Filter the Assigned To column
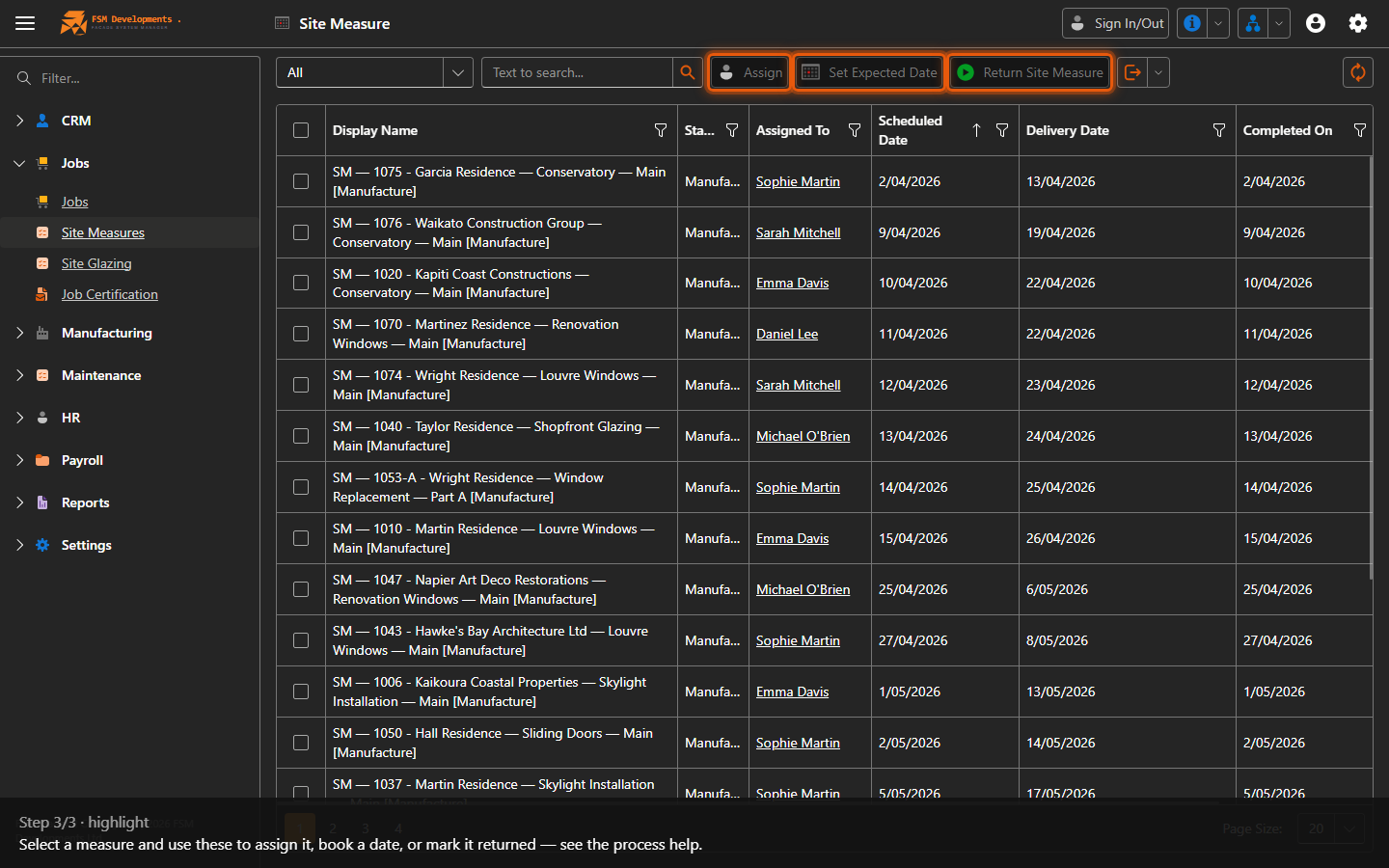 point(855,130)
